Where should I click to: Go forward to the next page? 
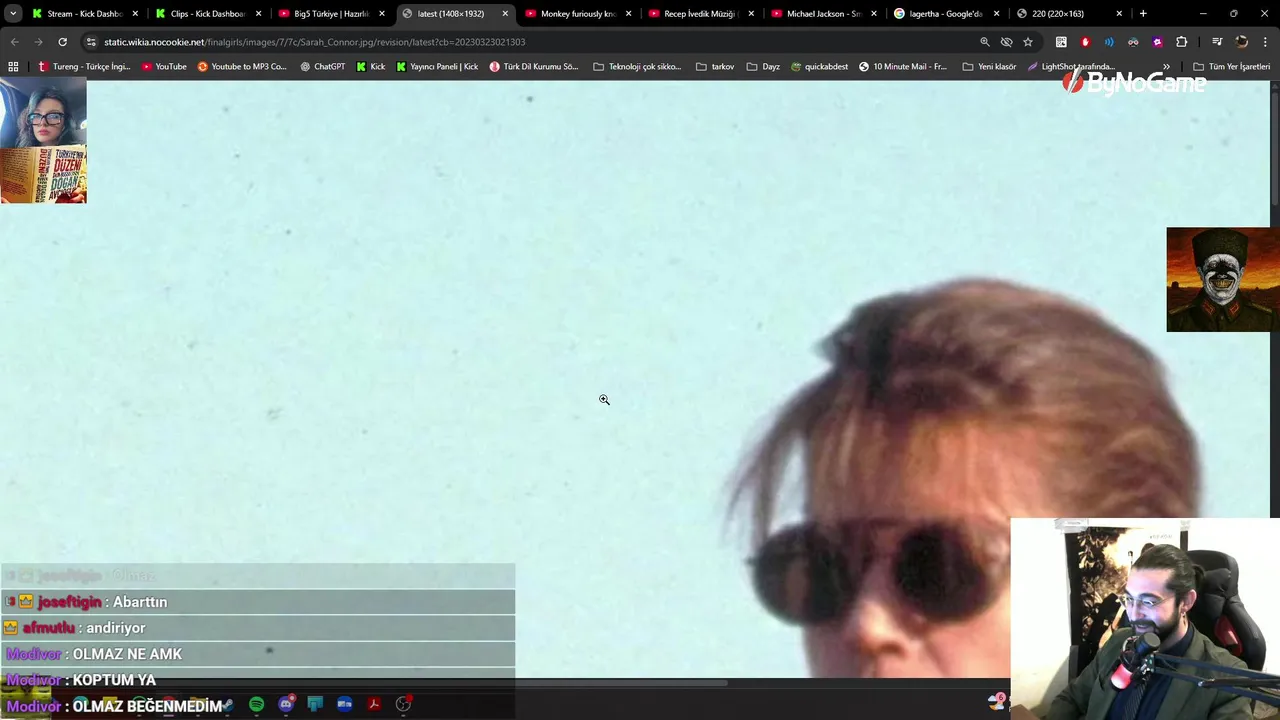pos(38,42)
